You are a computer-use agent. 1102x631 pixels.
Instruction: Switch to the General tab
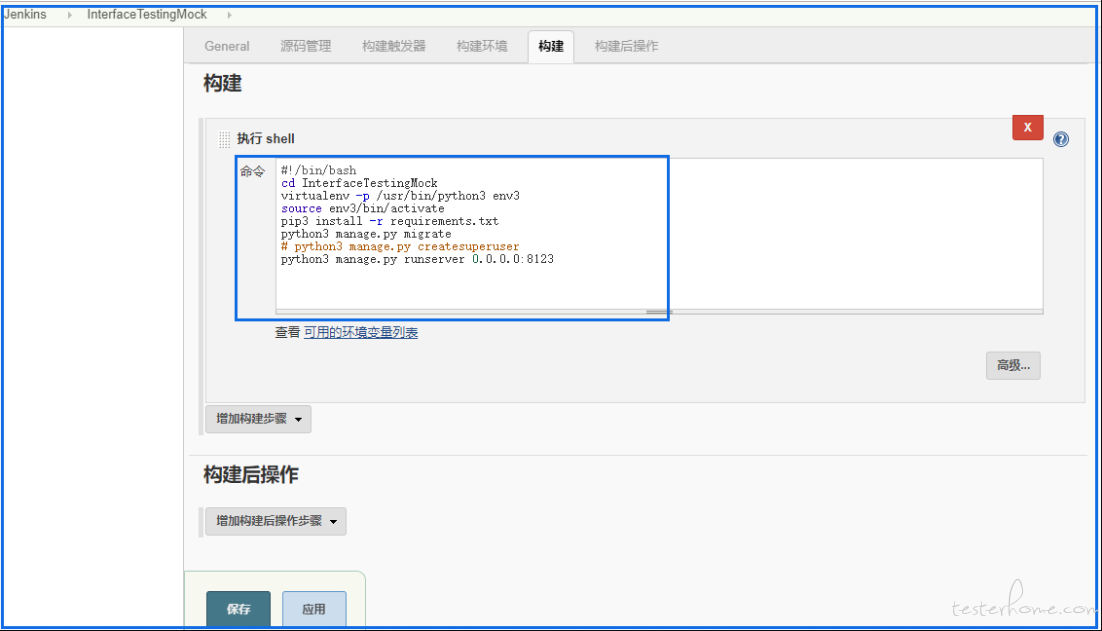tap(227, 46)
